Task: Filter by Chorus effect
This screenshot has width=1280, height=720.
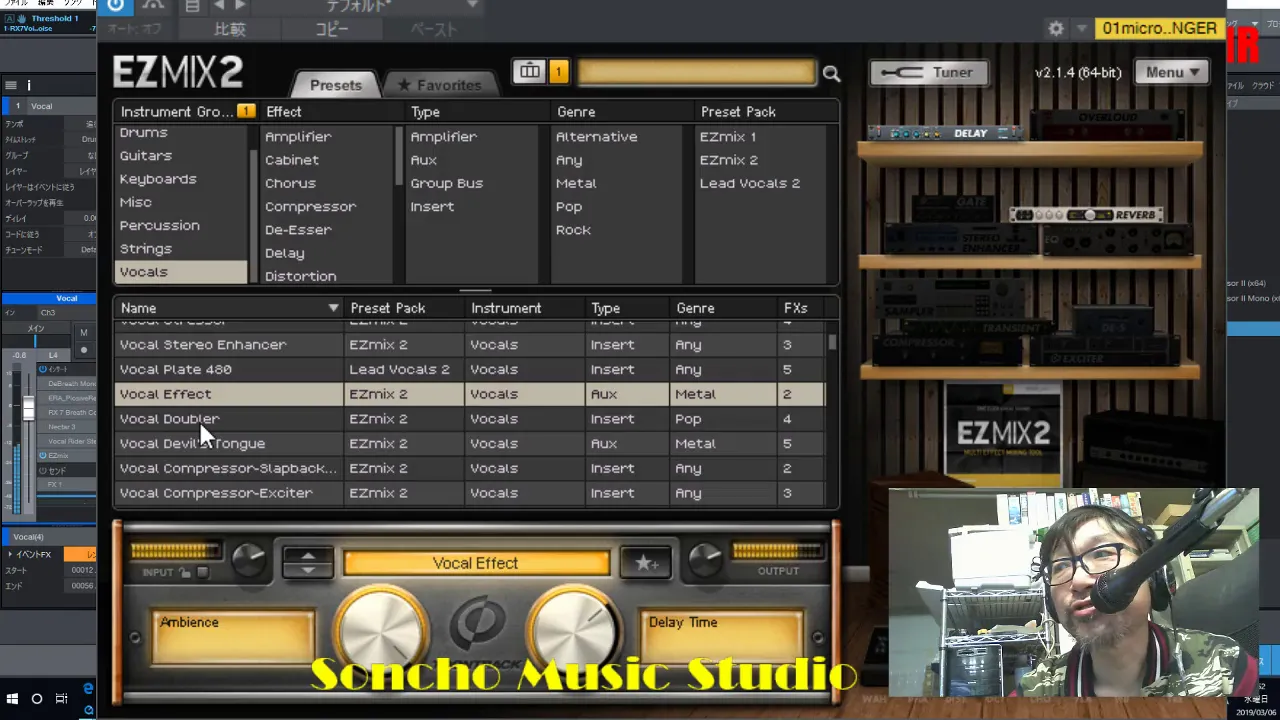Action: pyautogui.click(x=290, y=183)
